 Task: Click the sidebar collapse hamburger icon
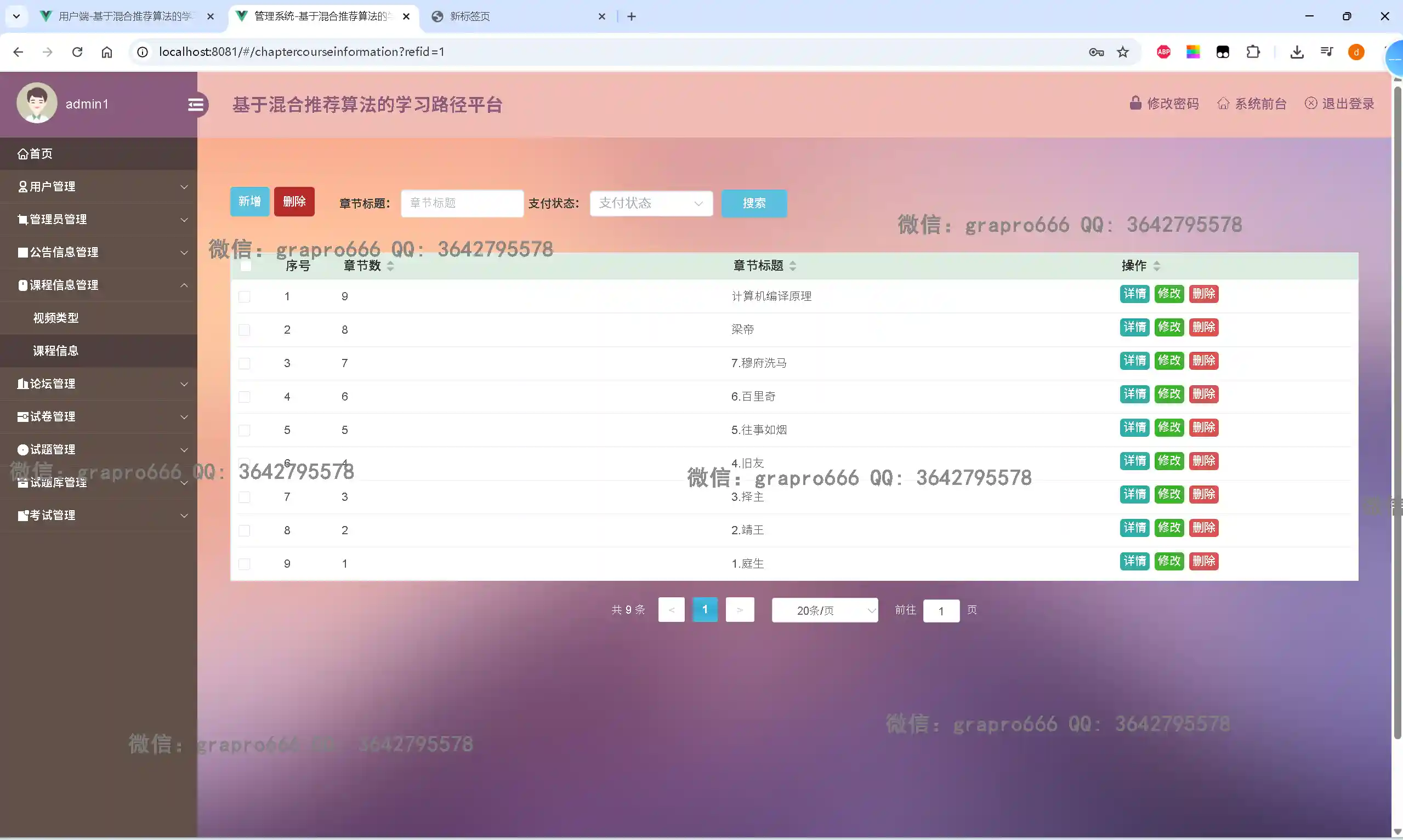tap(195, 105)
